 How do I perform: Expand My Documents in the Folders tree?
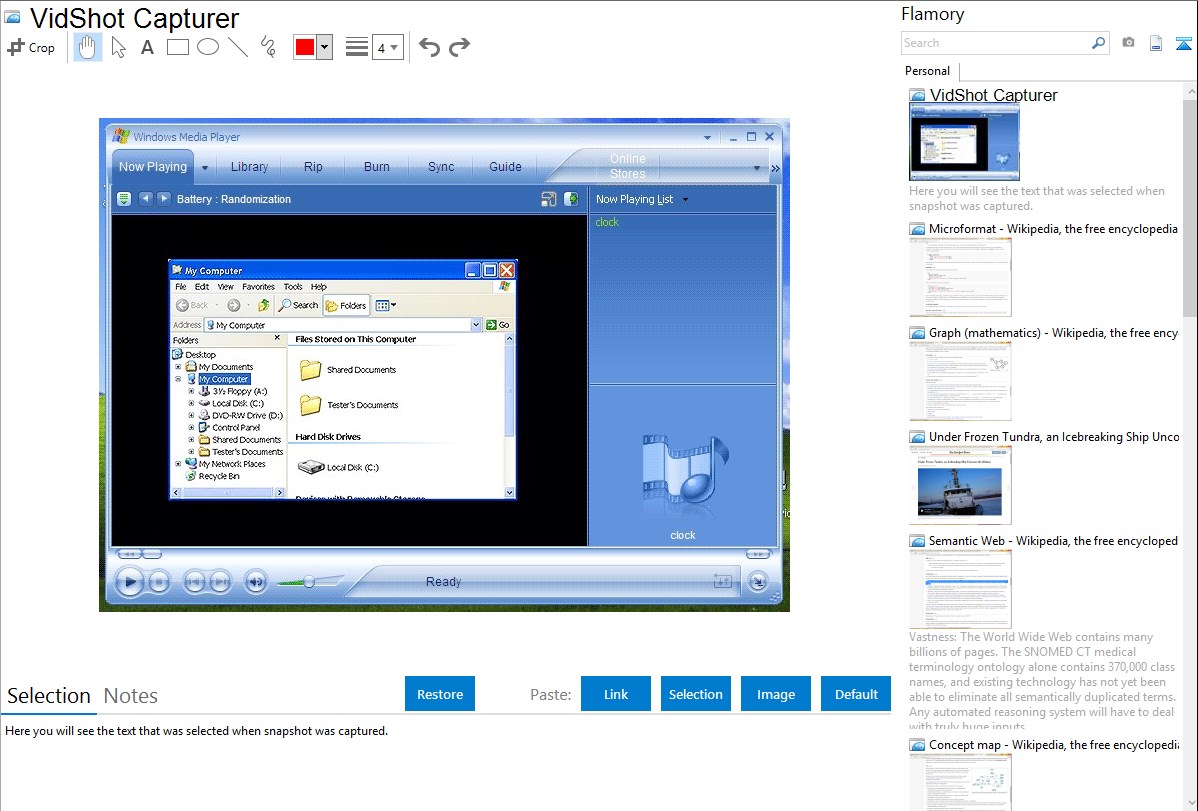pos(179,367)
